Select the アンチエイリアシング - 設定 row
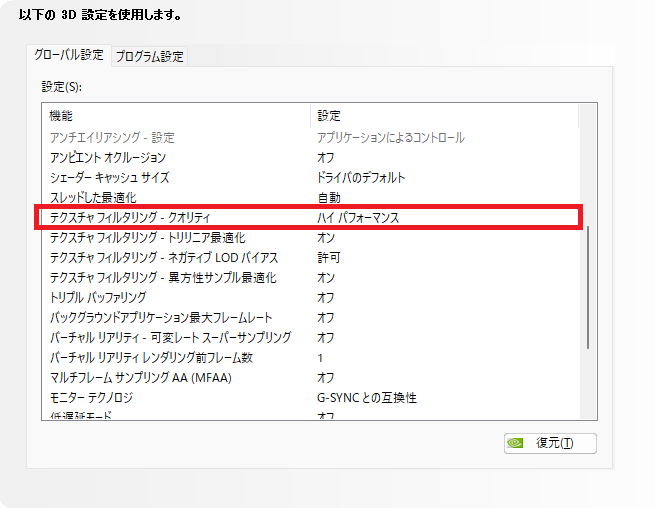The width and height of the screenshot is (655, 508). (x=311, y=137)
